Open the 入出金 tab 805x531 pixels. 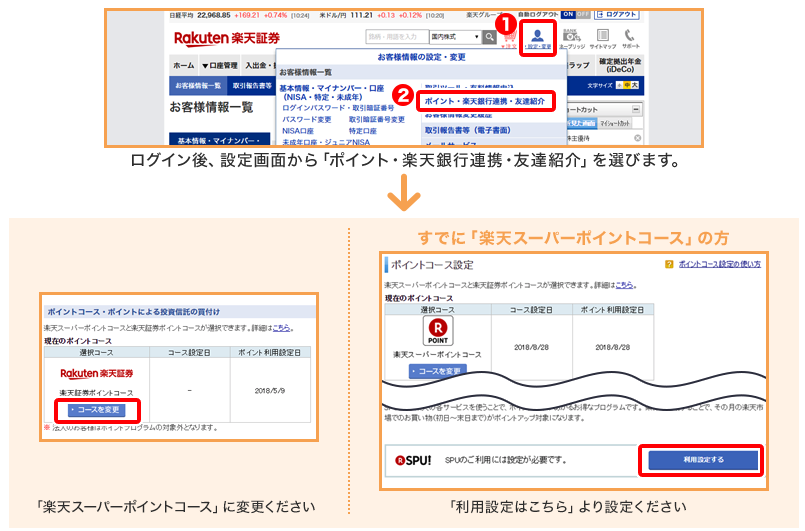click(x=258, y=66)
